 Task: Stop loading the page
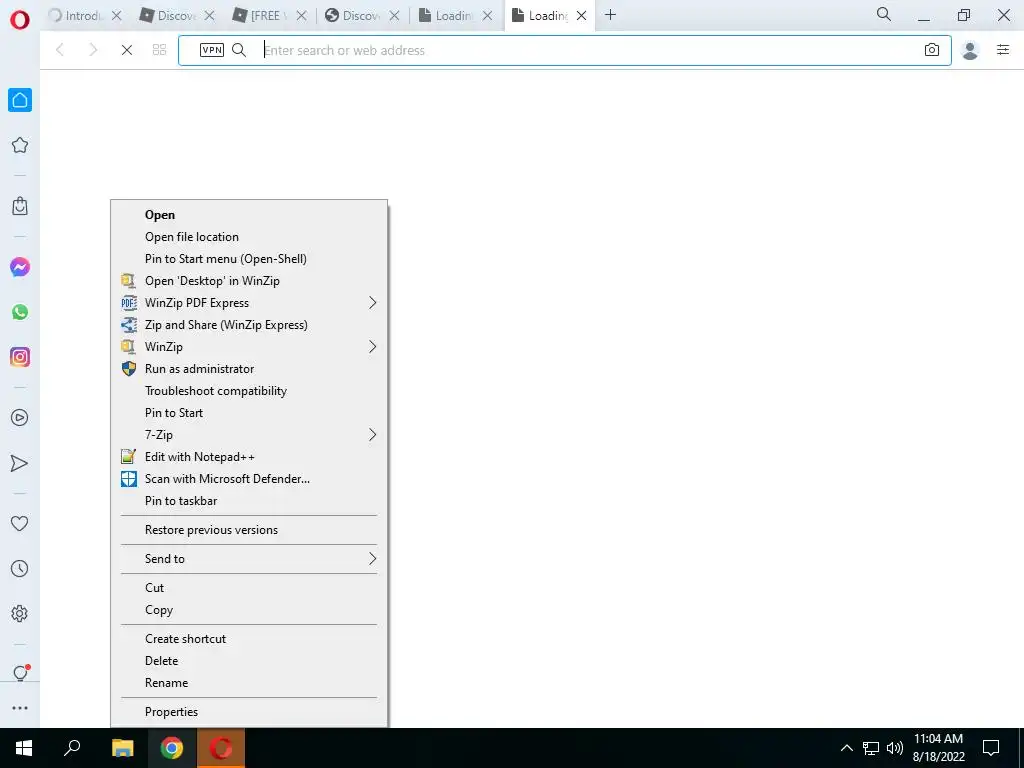pos(127,50)
